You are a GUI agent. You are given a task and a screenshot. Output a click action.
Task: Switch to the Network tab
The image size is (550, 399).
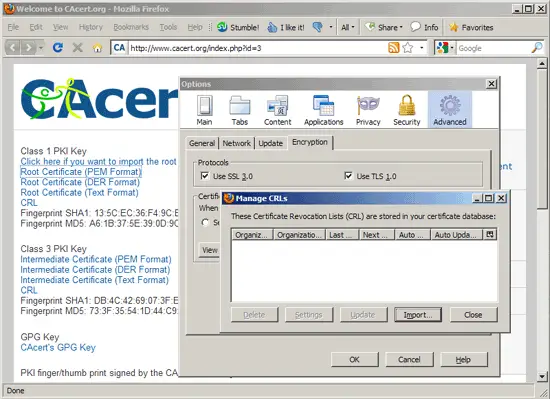[236, 143]
